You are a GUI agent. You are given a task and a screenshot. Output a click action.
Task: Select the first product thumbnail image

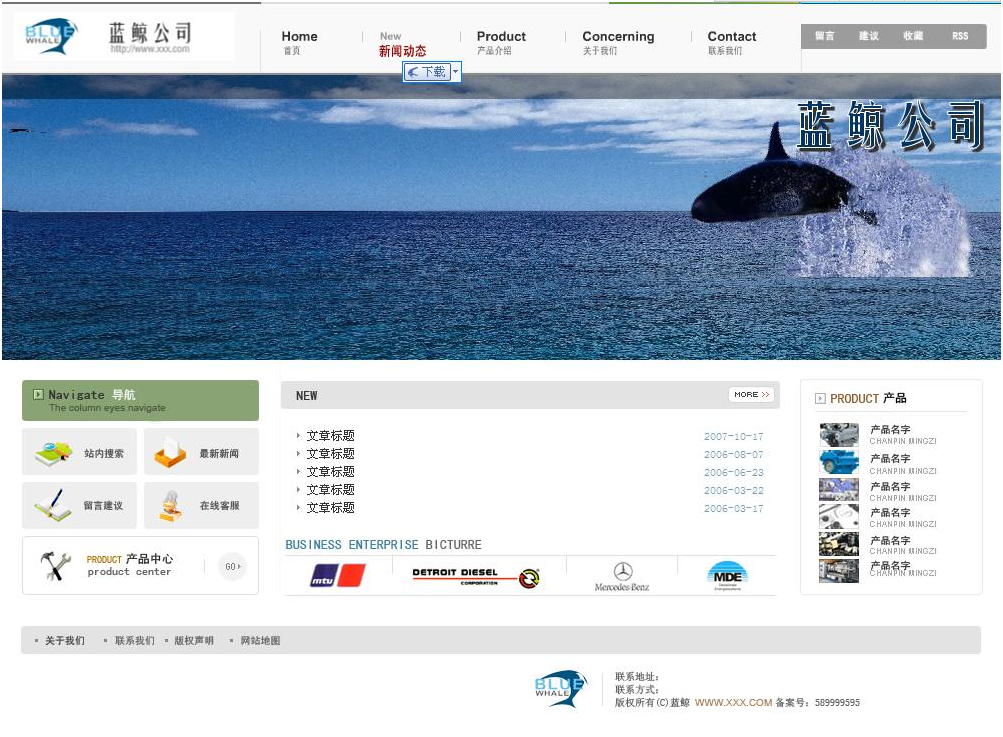click(x=839, y=435)
